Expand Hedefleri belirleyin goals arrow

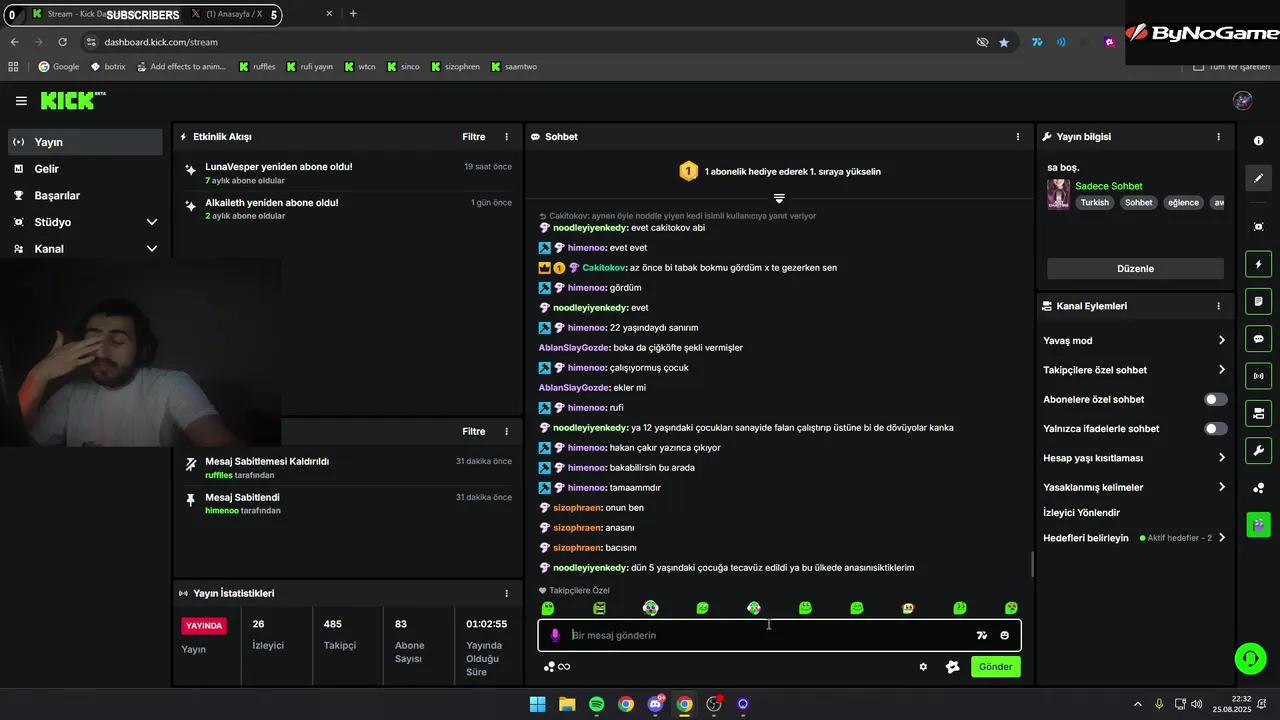point(1221,538)
